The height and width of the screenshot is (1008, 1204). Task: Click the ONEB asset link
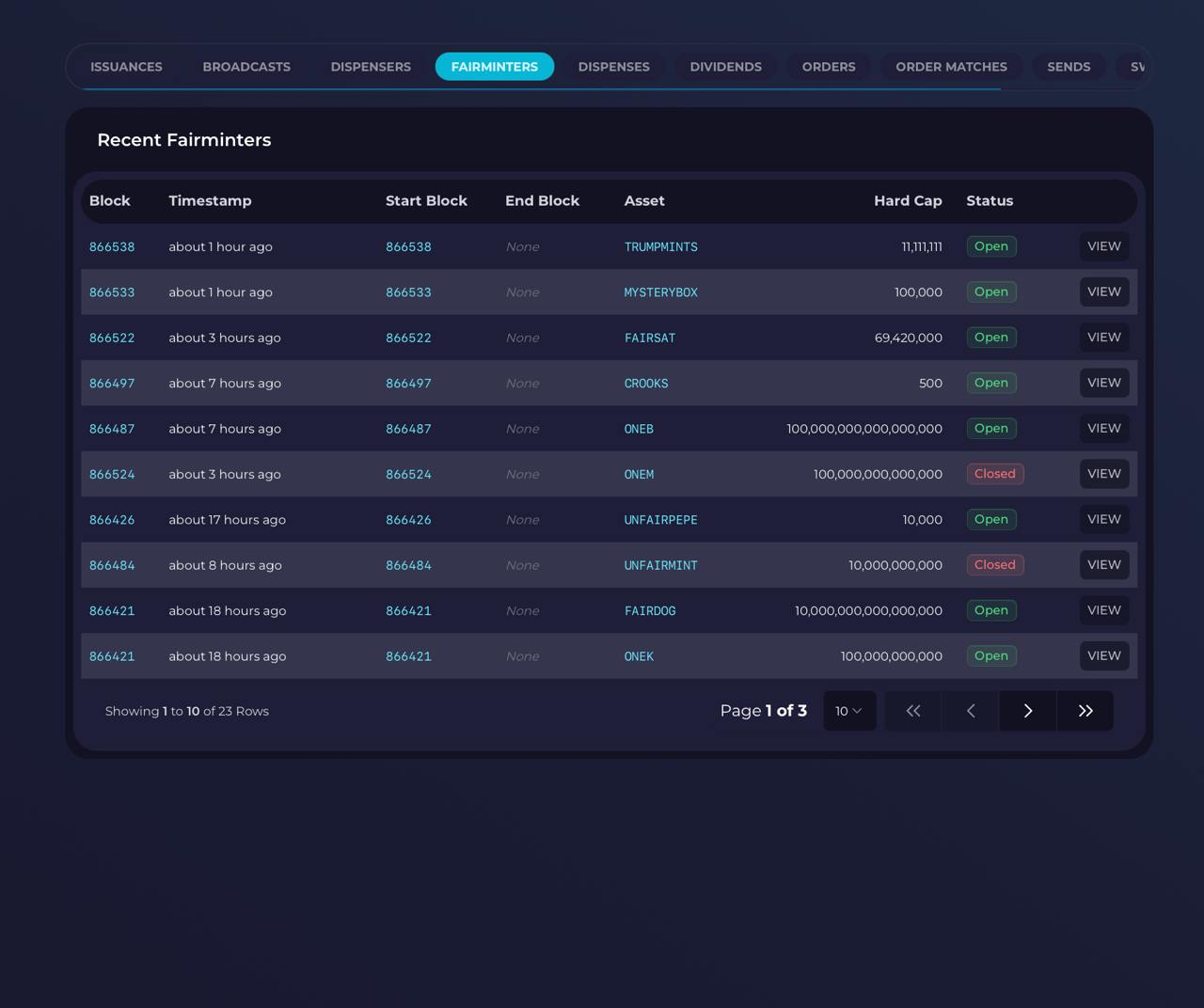(639, 429)
